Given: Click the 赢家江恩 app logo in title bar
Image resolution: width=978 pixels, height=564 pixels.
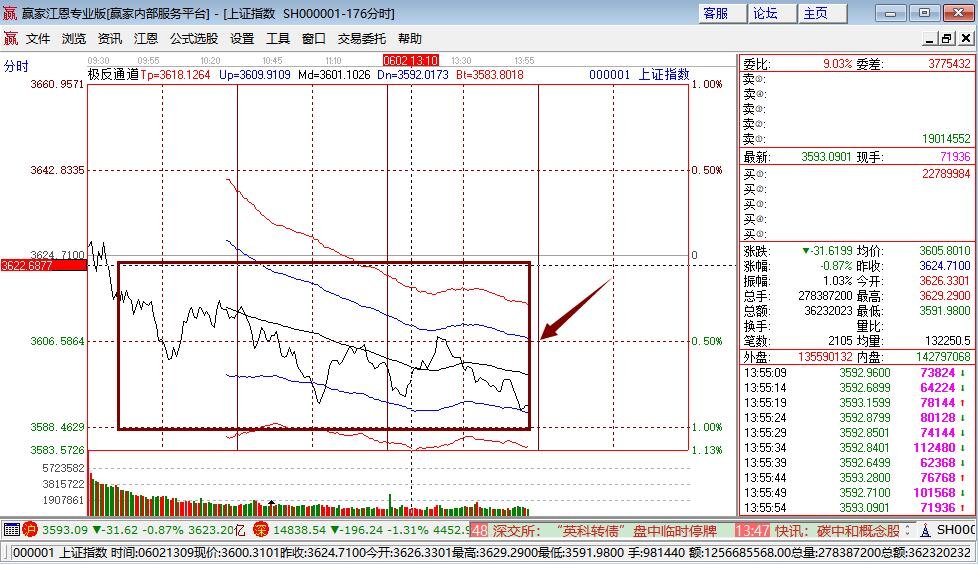Looking at the screenshot, I should 10,12.
